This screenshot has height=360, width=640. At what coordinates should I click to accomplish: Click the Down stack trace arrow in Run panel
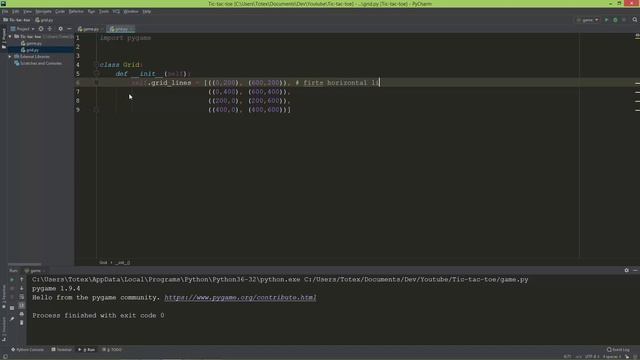22,288
